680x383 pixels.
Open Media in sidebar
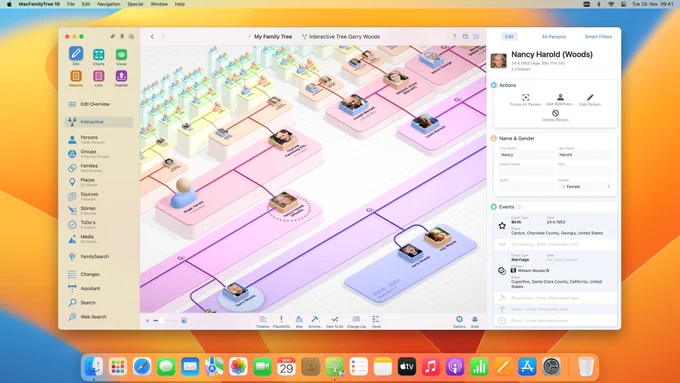coord(99,239)
